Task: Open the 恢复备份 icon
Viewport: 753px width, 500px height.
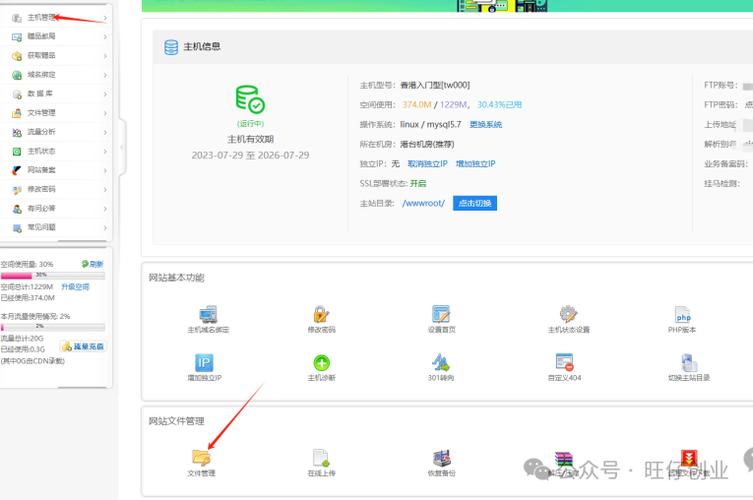Action: tap(441, 458)
